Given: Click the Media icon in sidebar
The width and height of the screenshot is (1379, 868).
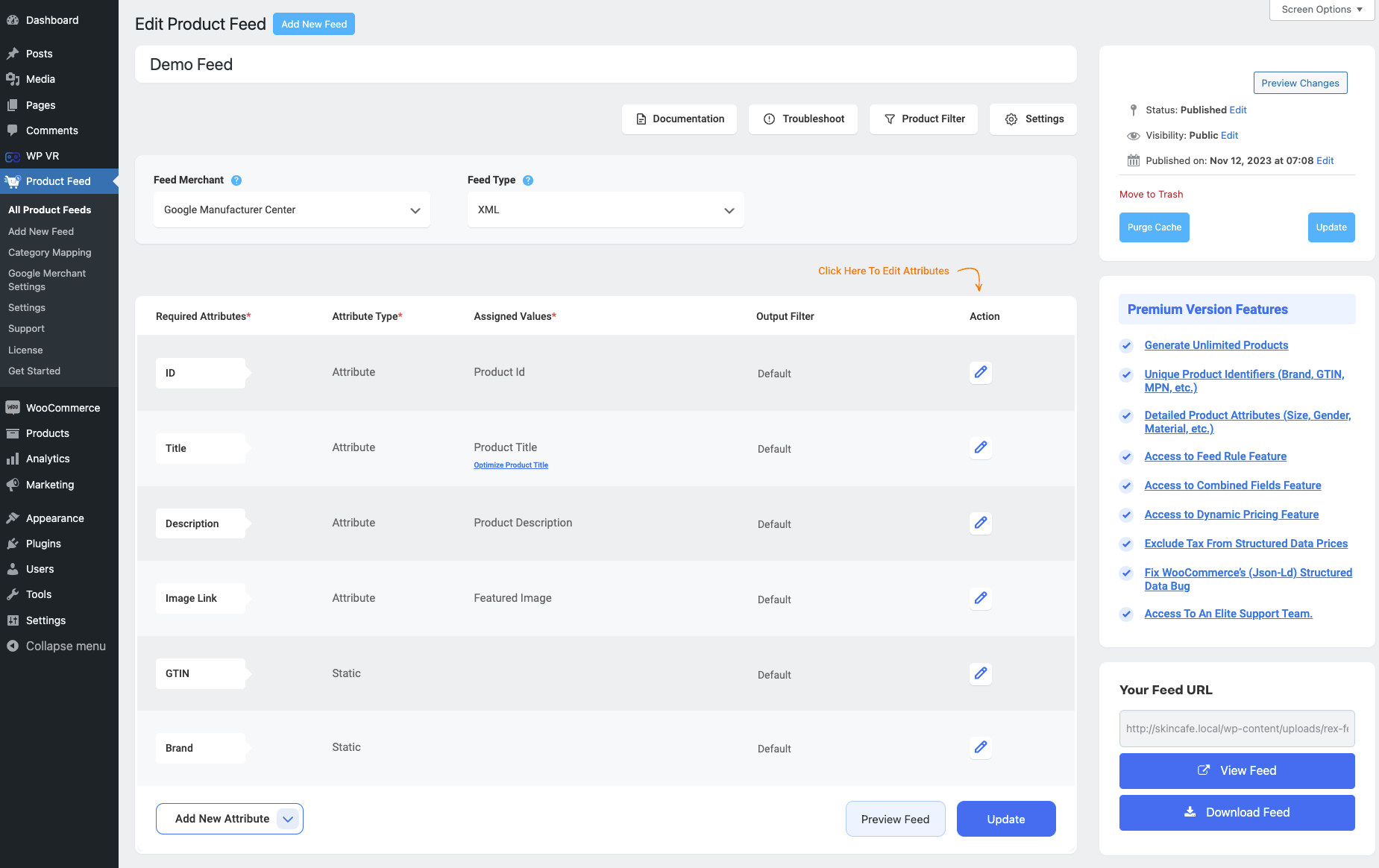Looking at the screenshot, I should pos(13,79).
